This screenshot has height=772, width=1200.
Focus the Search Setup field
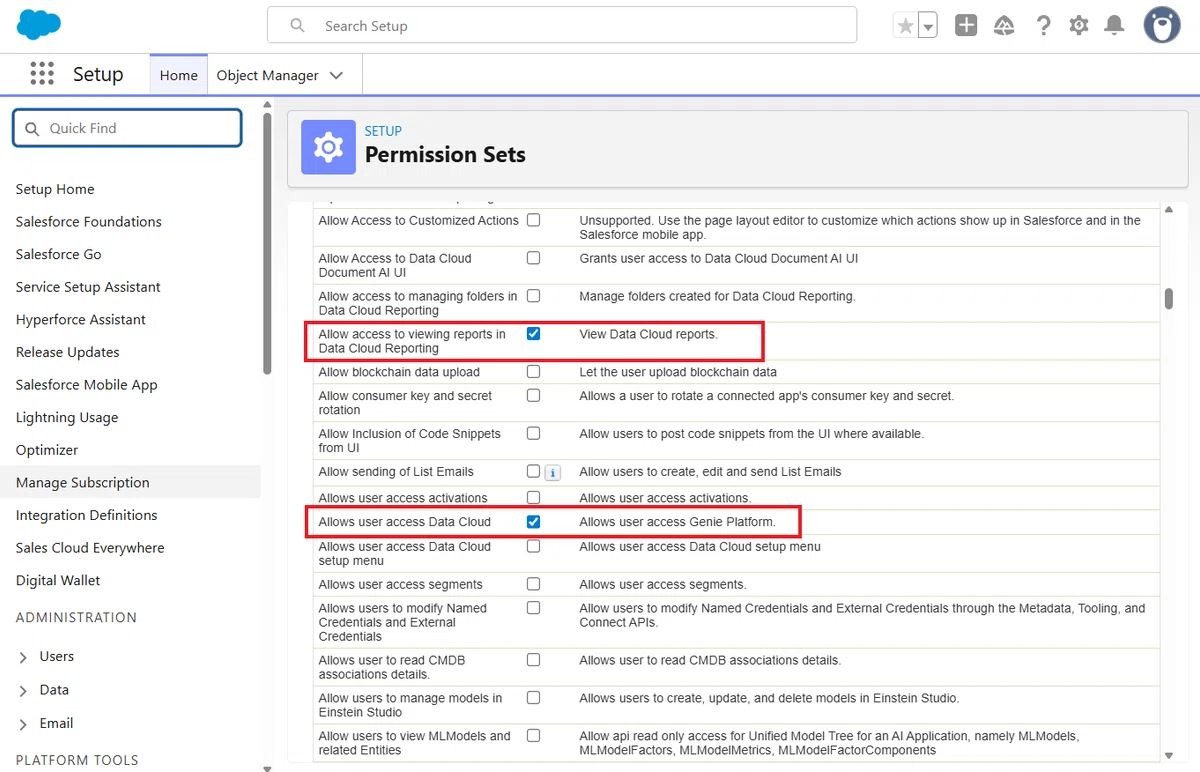coord(562,25)
